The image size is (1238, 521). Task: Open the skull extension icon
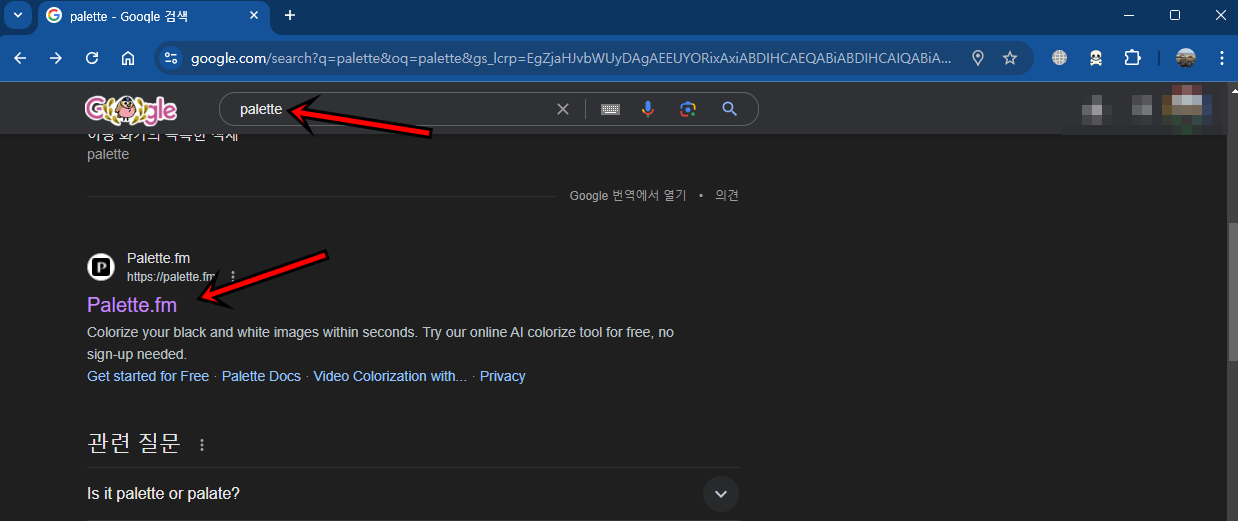coord(1096,58)
